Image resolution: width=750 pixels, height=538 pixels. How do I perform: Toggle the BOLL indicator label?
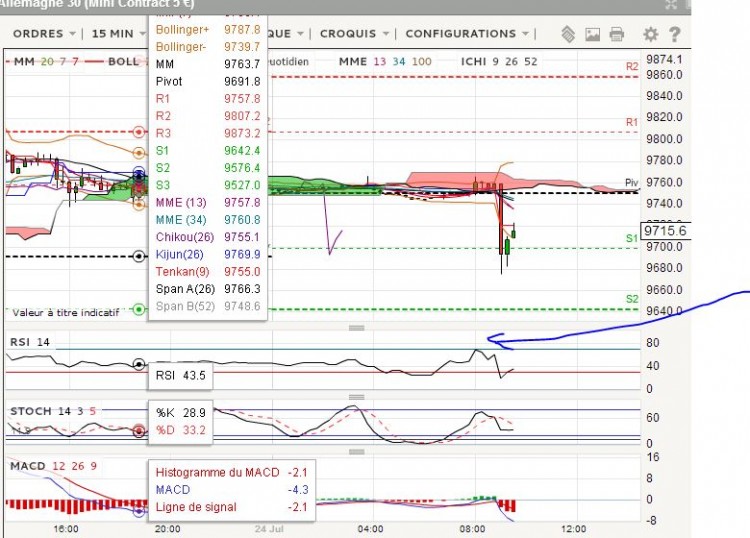[x=123, y=62]
